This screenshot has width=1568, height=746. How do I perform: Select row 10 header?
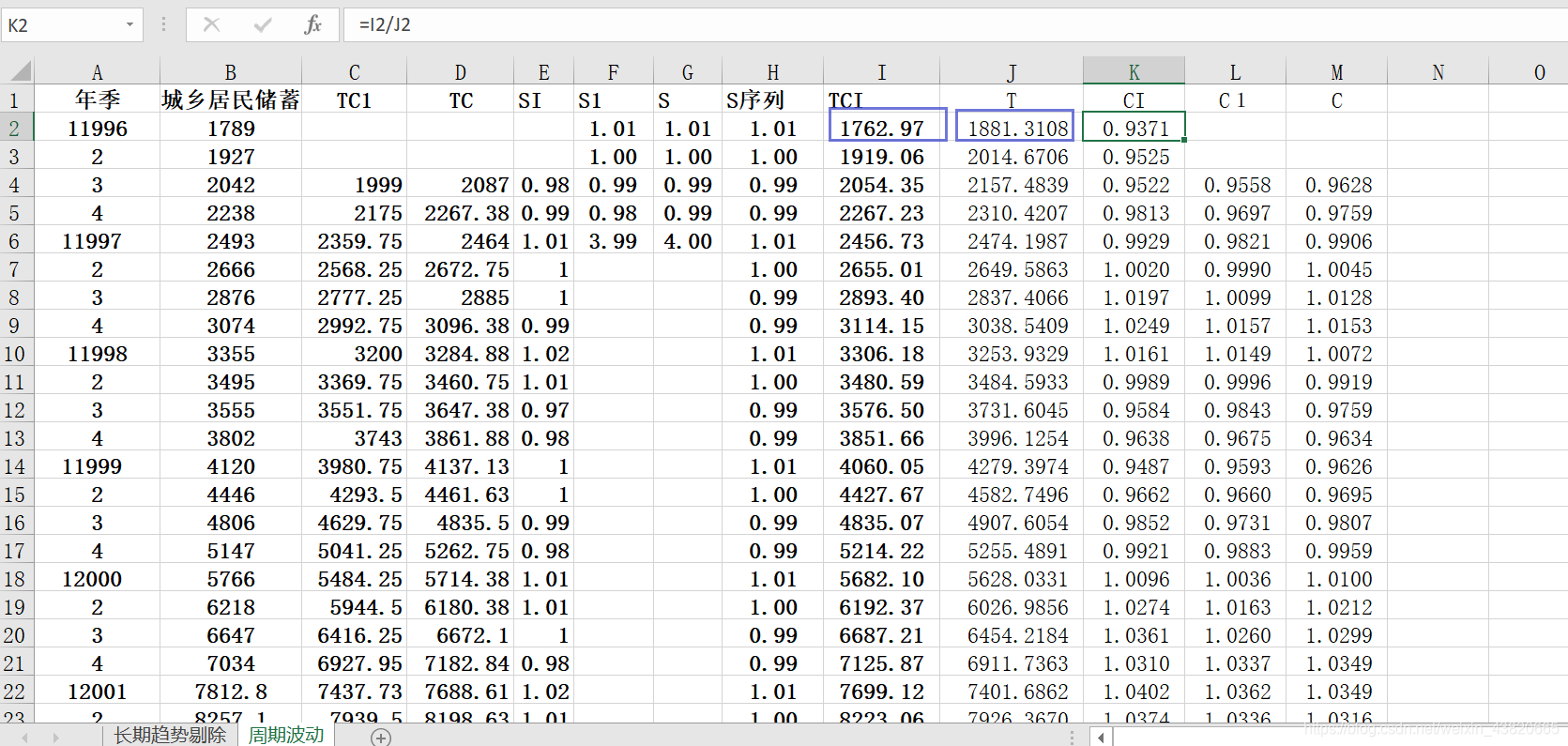coord(14,354)
